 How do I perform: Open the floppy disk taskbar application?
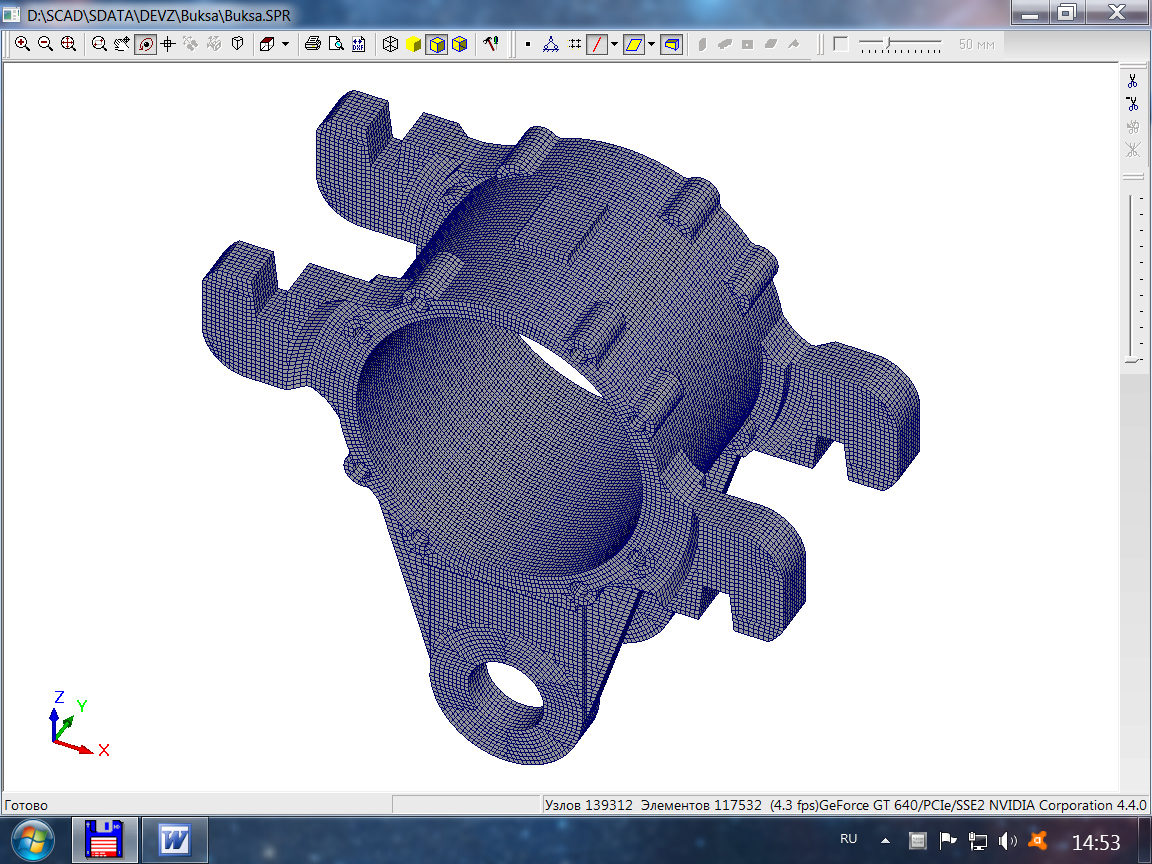[x=104, y=840]
